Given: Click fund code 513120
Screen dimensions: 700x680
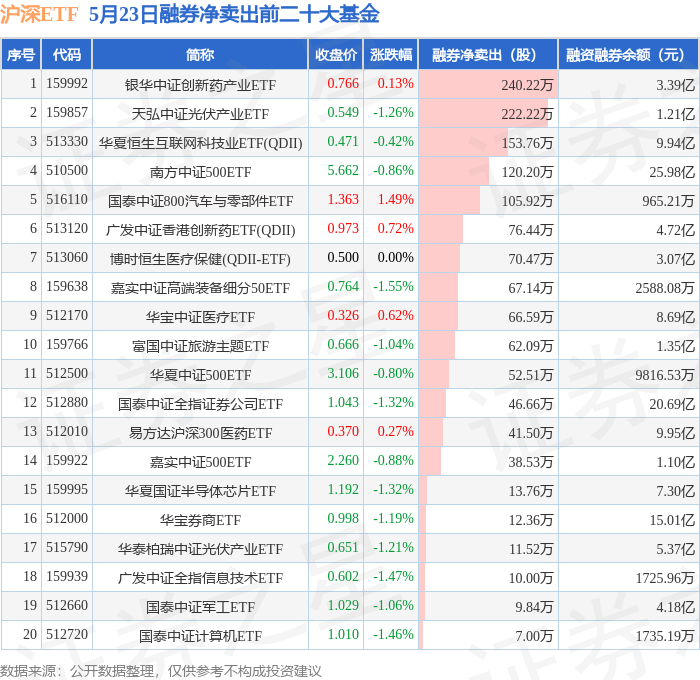Looking at the screenshot, I should pyautogui.click(x=67, y=229).
